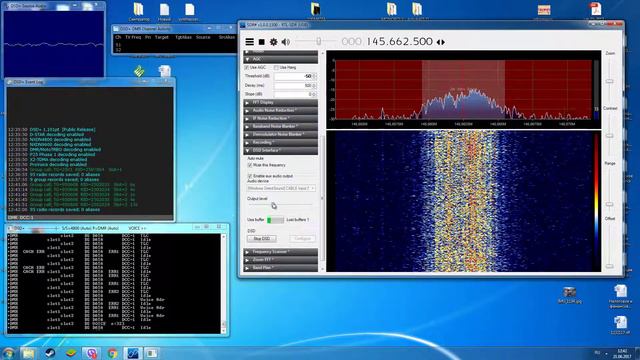Click the taskbar clock
This screenshot has height=360, width=640.
click(x=622, y=353)
